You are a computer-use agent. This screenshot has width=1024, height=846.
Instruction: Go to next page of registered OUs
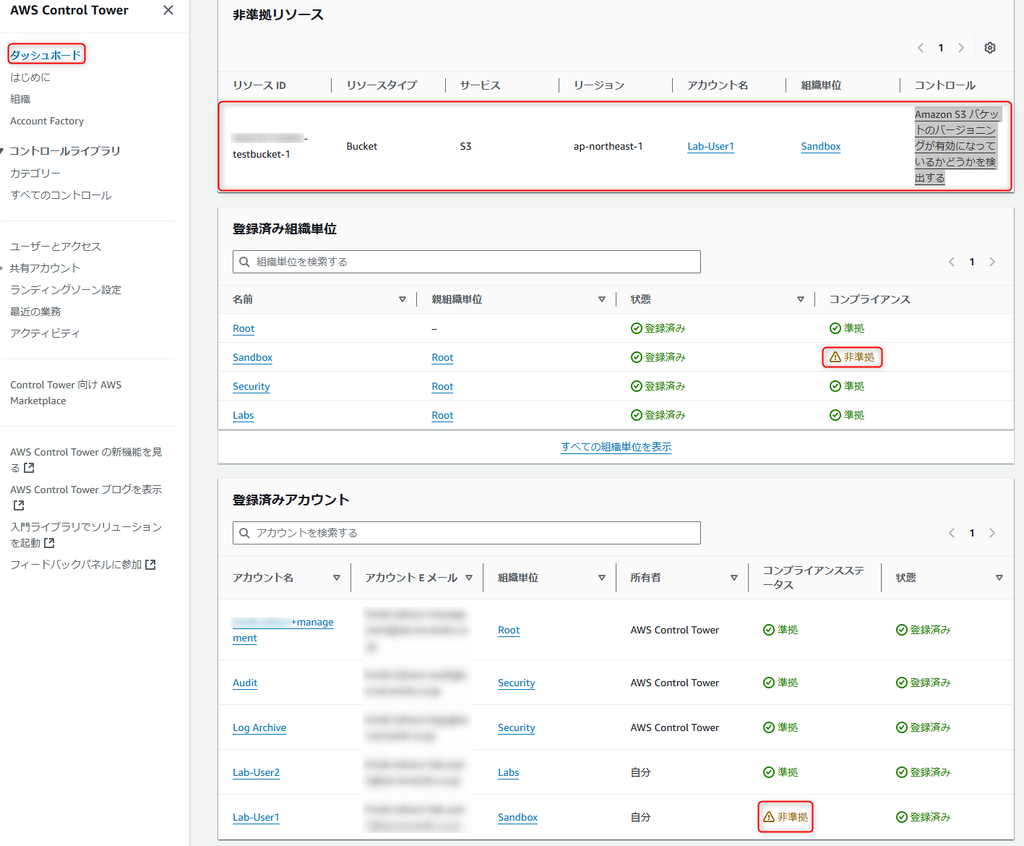992,261
